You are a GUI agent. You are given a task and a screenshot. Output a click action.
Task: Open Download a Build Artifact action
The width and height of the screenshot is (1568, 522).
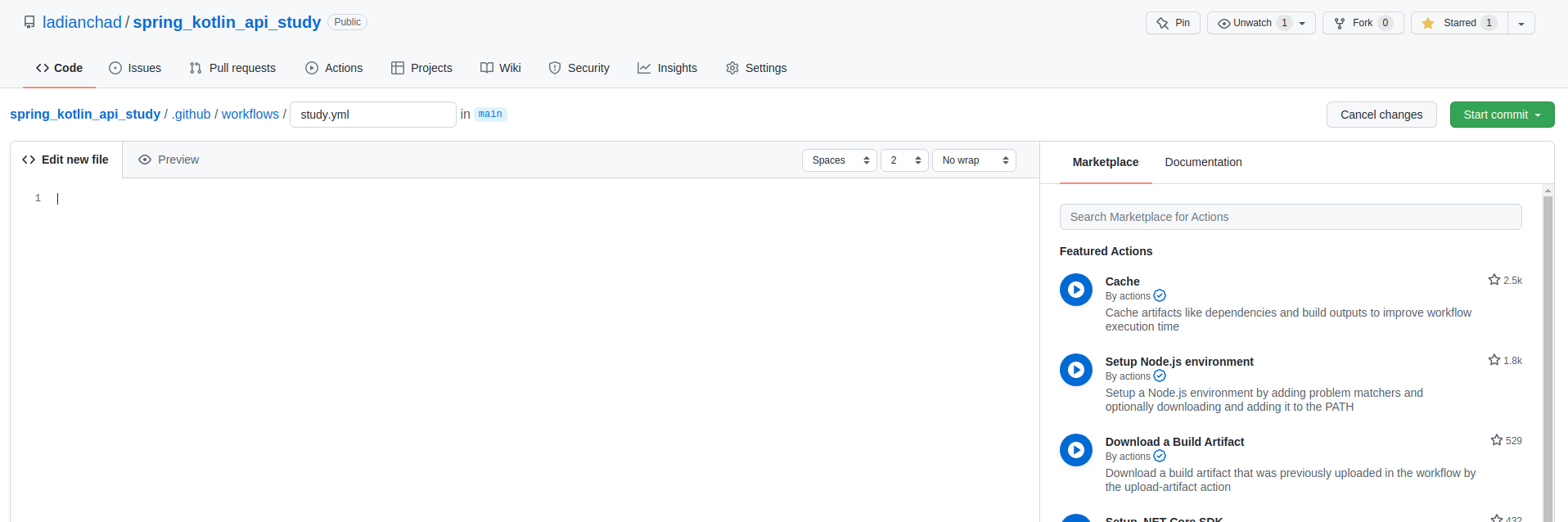click(1174, 442)
